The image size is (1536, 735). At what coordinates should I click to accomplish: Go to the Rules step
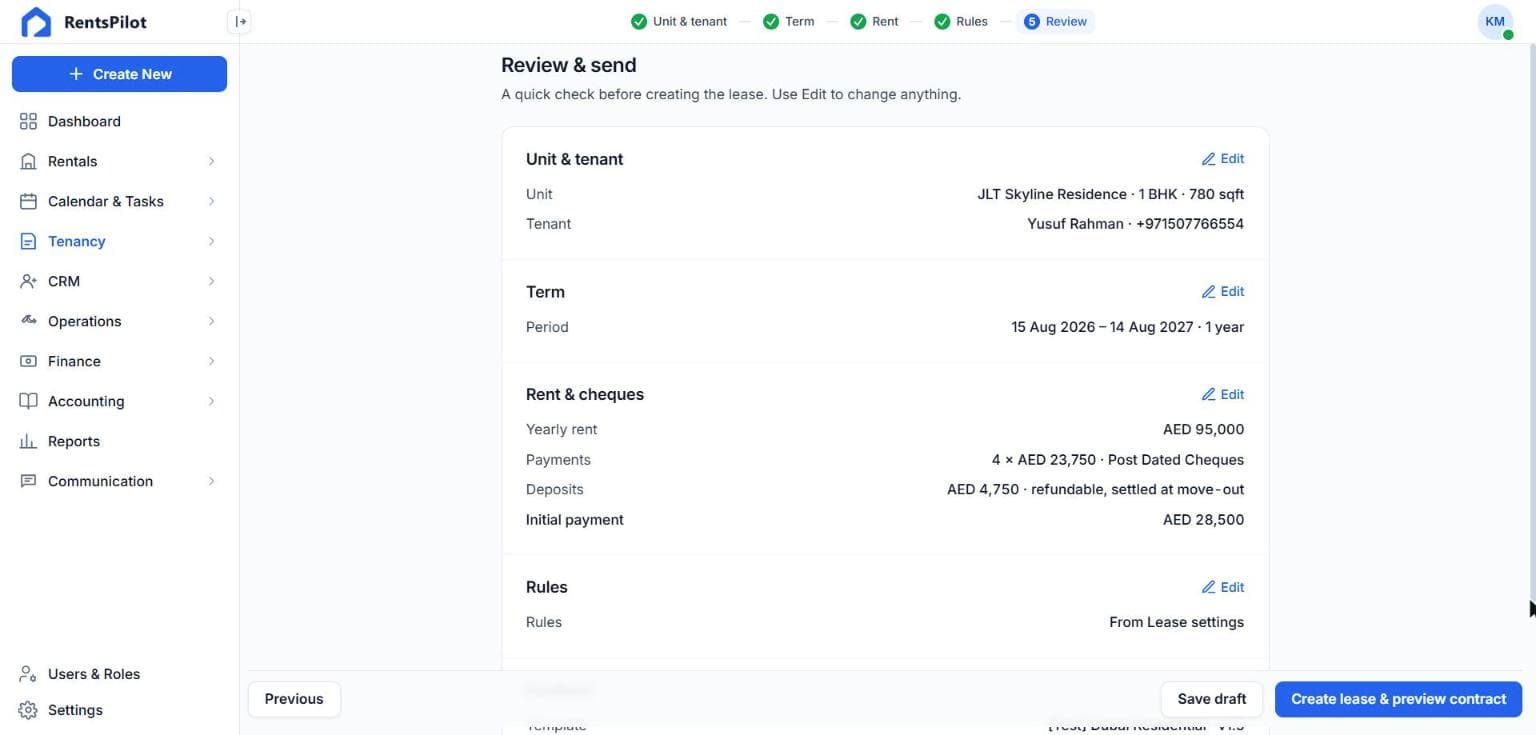click(961, 21)
